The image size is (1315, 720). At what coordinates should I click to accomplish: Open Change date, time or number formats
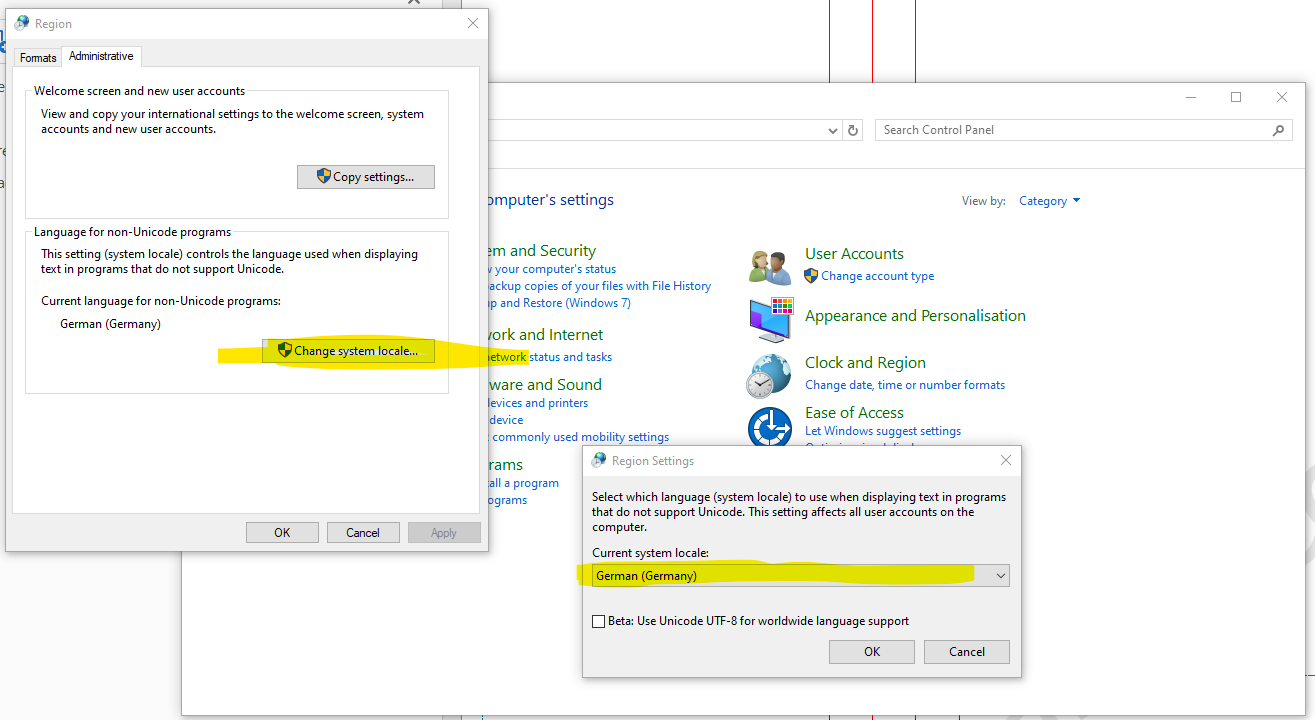coord(905,385)
